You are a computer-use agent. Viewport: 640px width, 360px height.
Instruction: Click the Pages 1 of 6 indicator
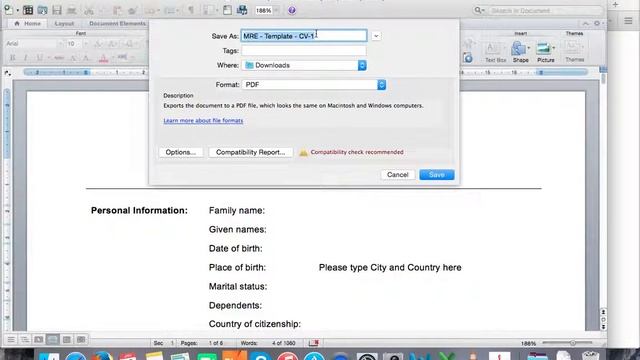(x=202, y=343)
